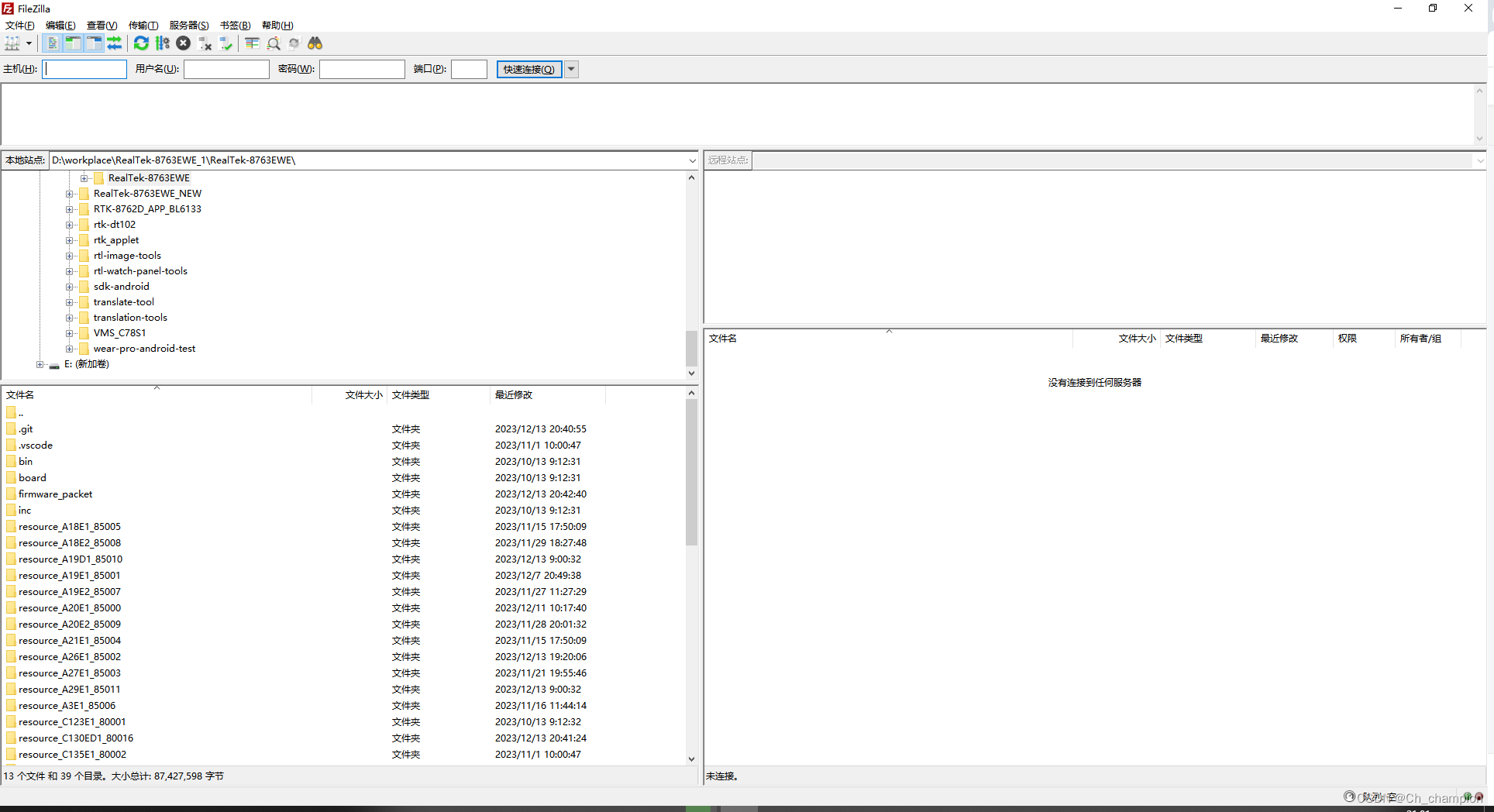Focus the 用户名 username field
The height and width of the screenshot is (812, 1494).
[226, 69]
